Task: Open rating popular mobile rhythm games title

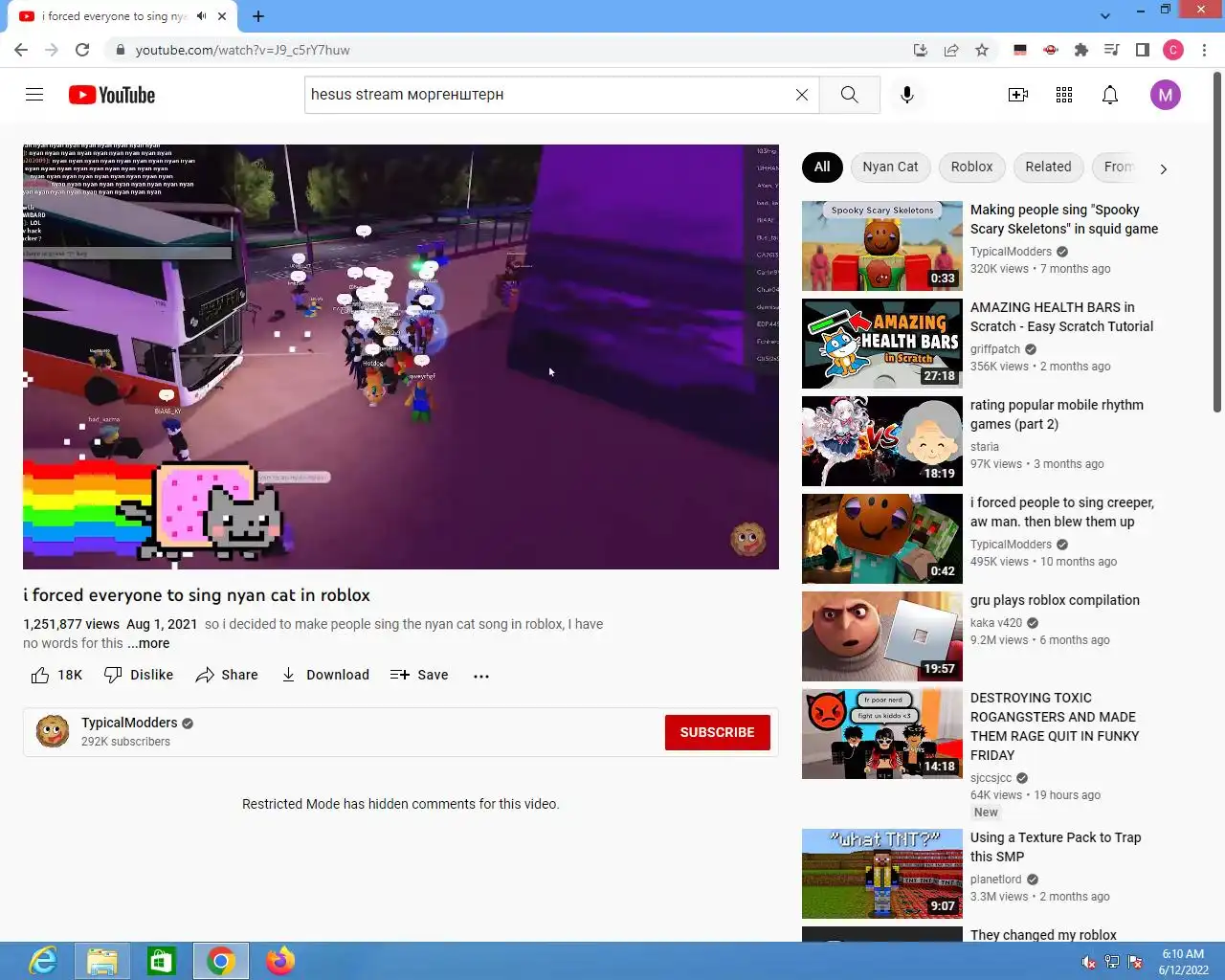Action: [x=1057, y=414]
